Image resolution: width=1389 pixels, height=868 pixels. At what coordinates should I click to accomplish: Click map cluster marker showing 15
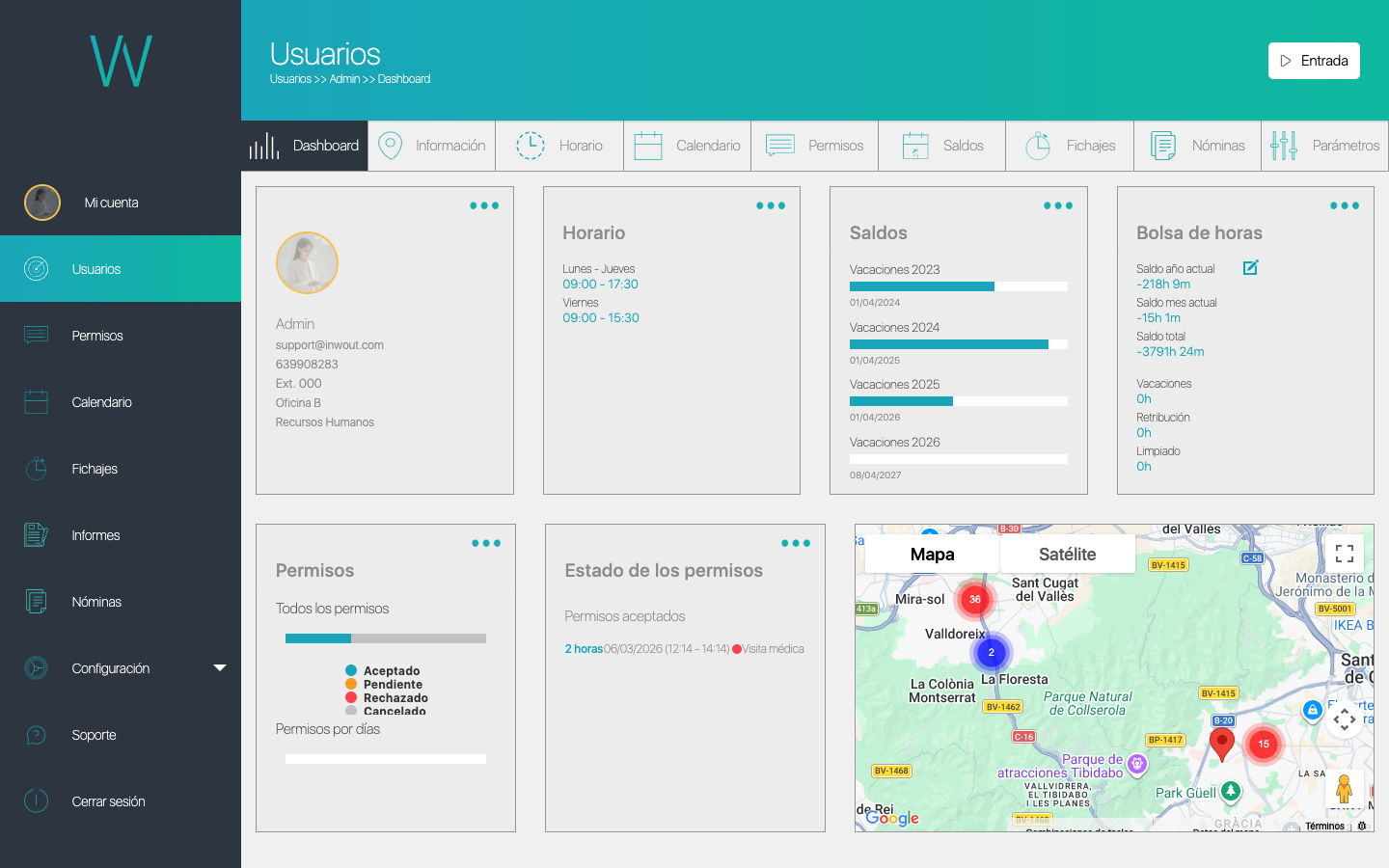click(1264, 745)
